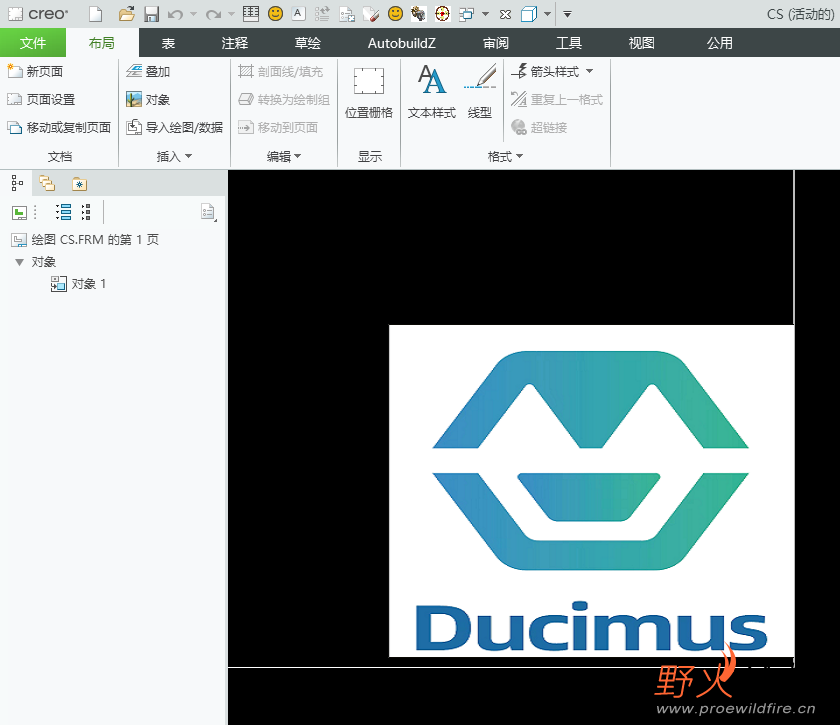
Task: Add a new page with 新页面
Action: 35,71
